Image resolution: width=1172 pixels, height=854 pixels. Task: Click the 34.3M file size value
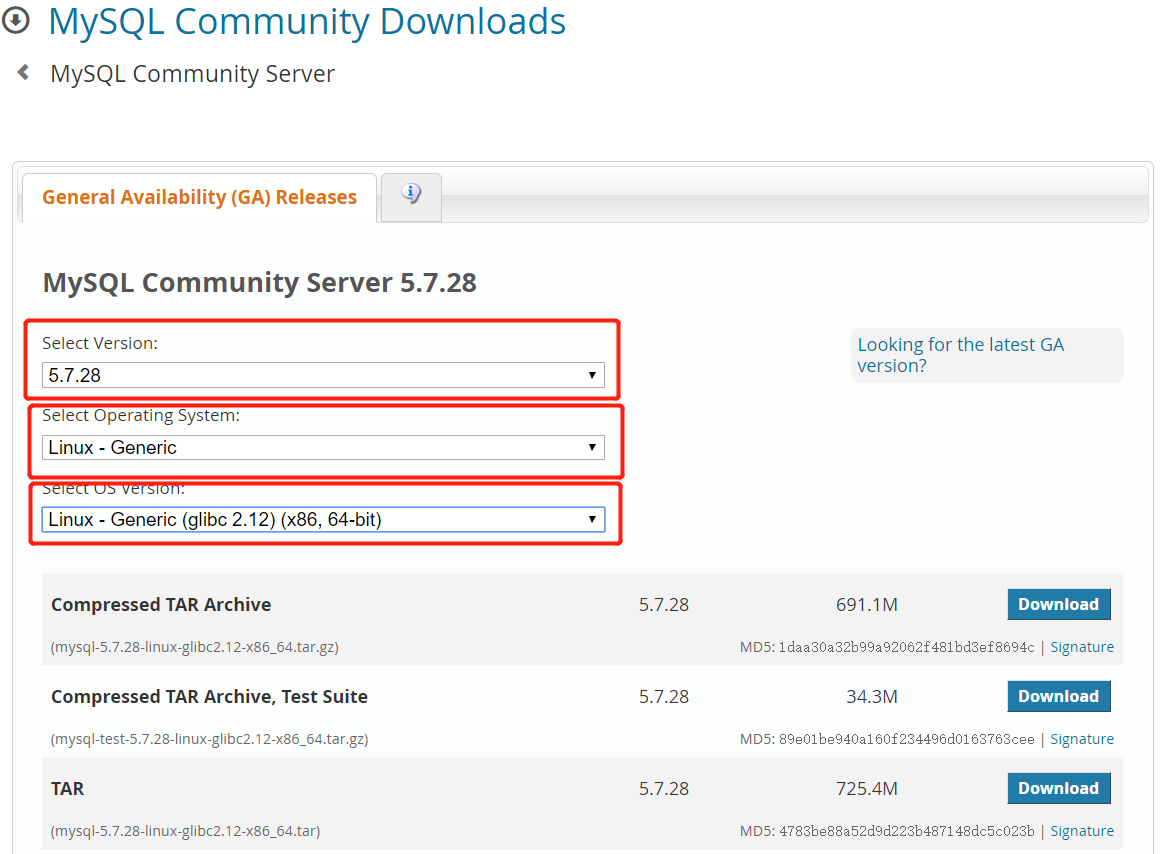pyautogui.click(x=872, y=696)
